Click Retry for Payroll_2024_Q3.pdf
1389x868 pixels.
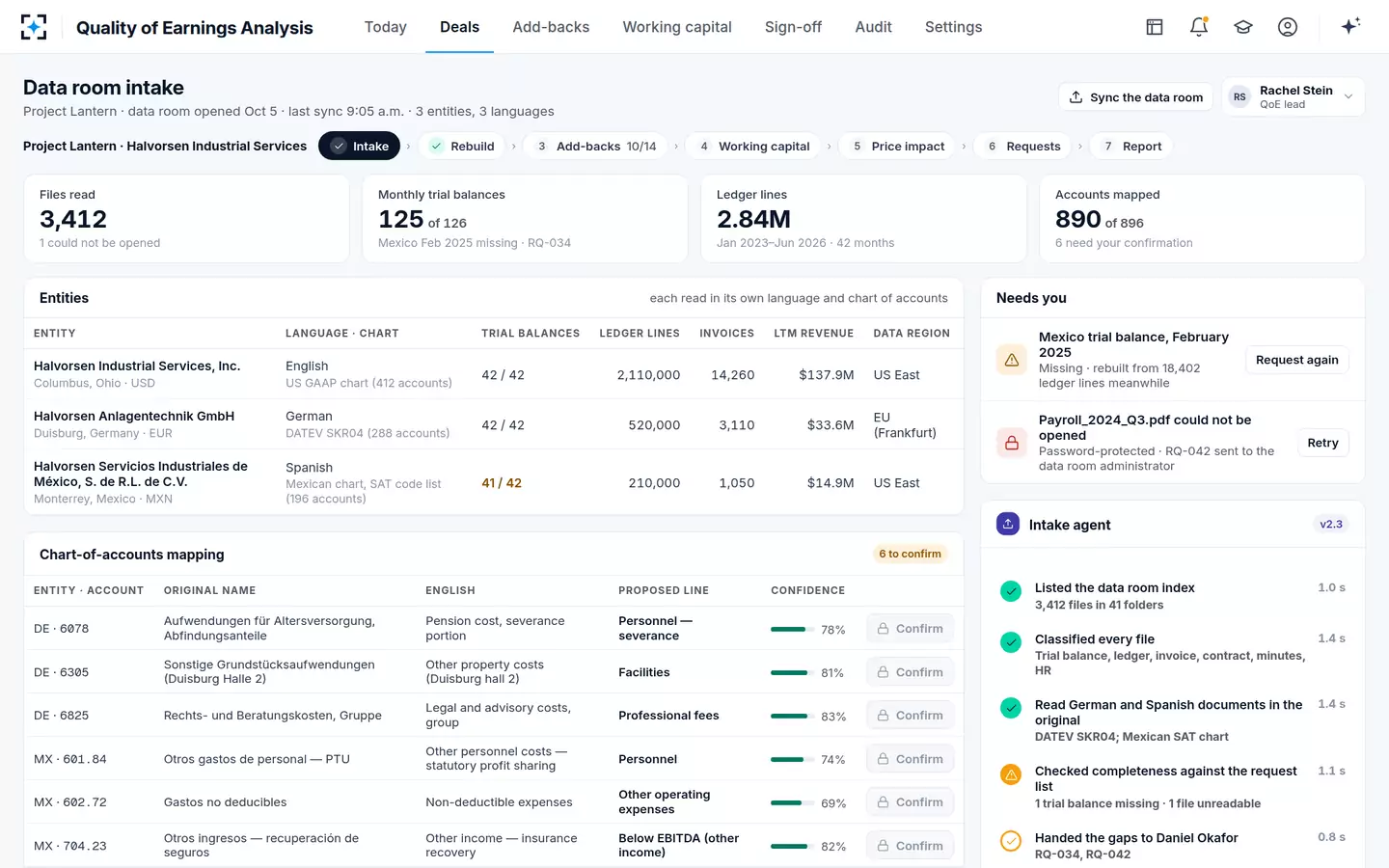coord(1322,443)
